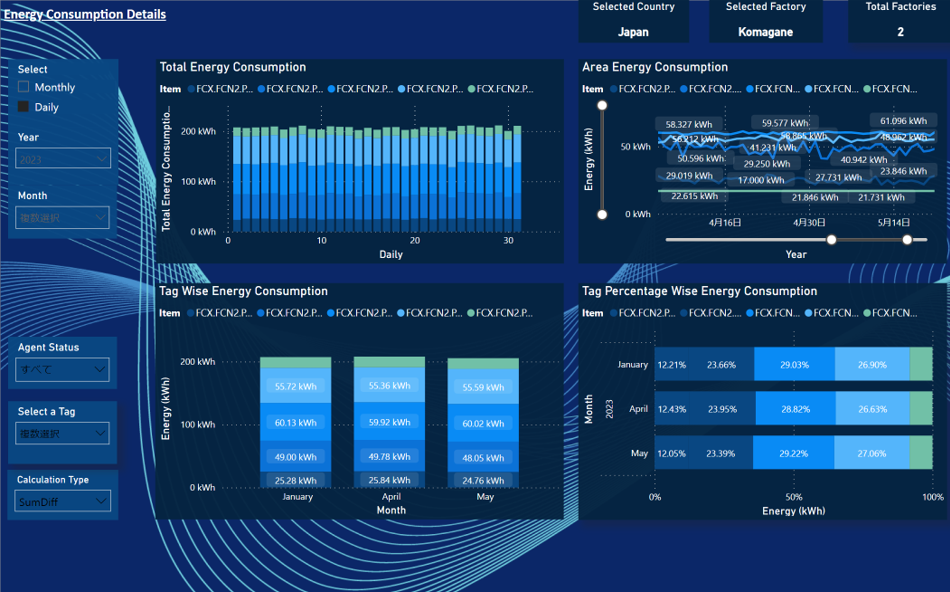Viewport: 950px width, 592px height.
Task: Open the Year dropdown showing 2023
Action: [x=62, y=158]
